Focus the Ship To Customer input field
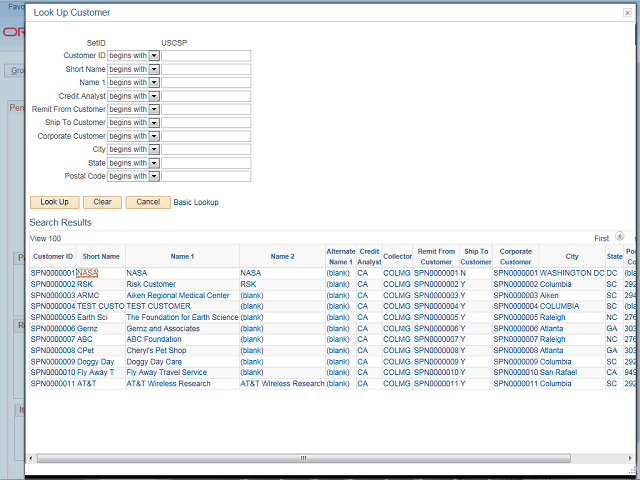The image size is (640, 480). click(x=206, y=122)
